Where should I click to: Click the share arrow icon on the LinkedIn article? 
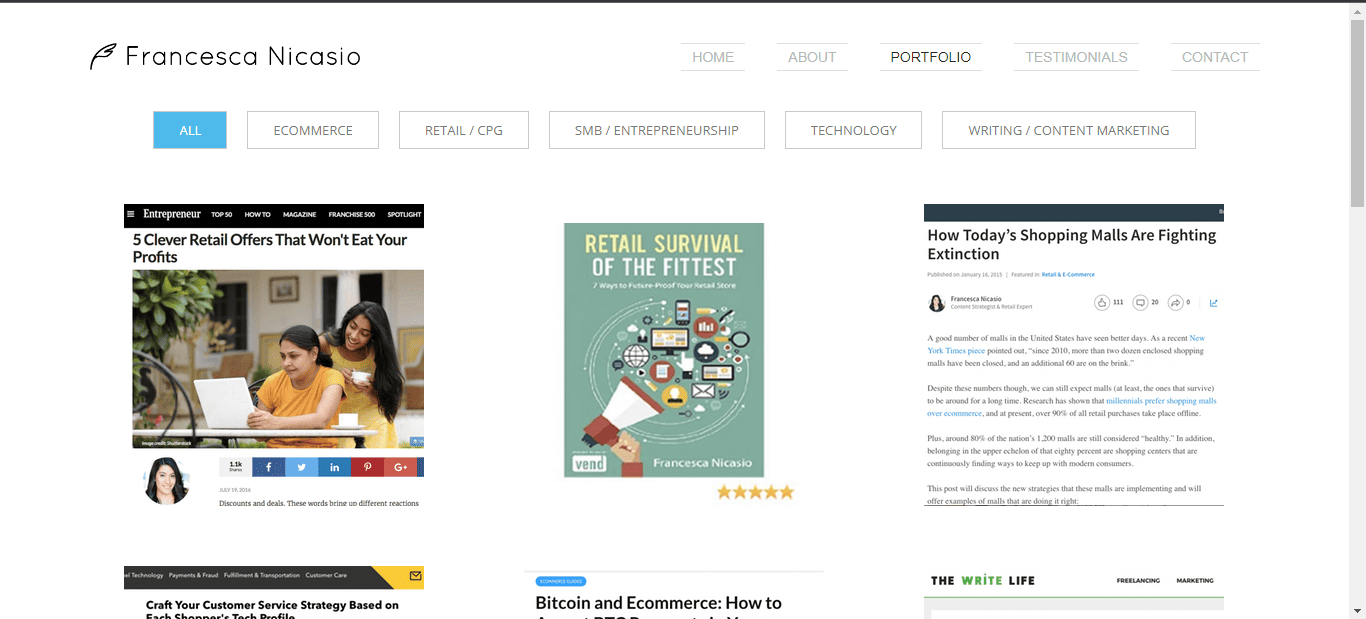tap(1176, 302)
